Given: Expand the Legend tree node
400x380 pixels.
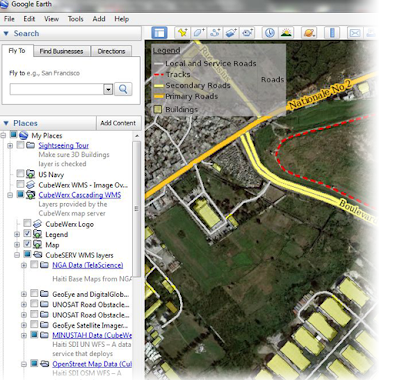Looking at the screenshot, I should coord(17,235).
